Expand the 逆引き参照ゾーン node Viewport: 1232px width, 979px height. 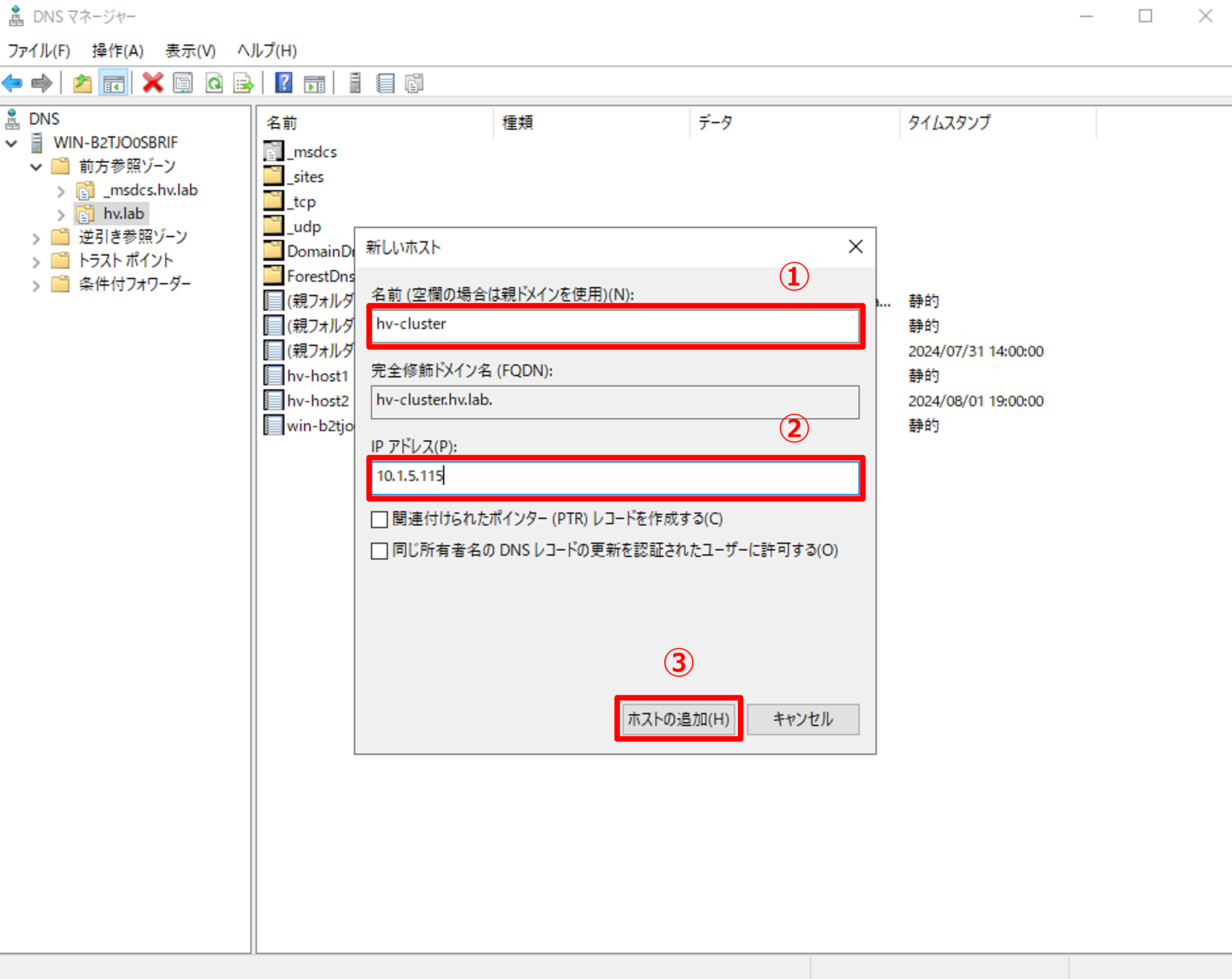(36, 239)
